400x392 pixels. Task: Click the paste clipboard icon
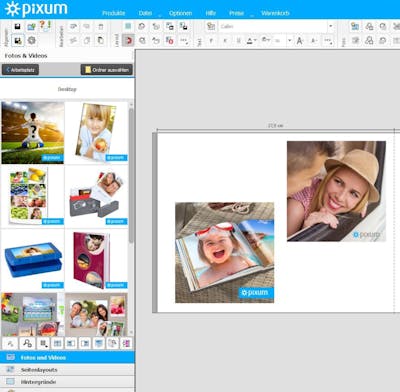100,41
